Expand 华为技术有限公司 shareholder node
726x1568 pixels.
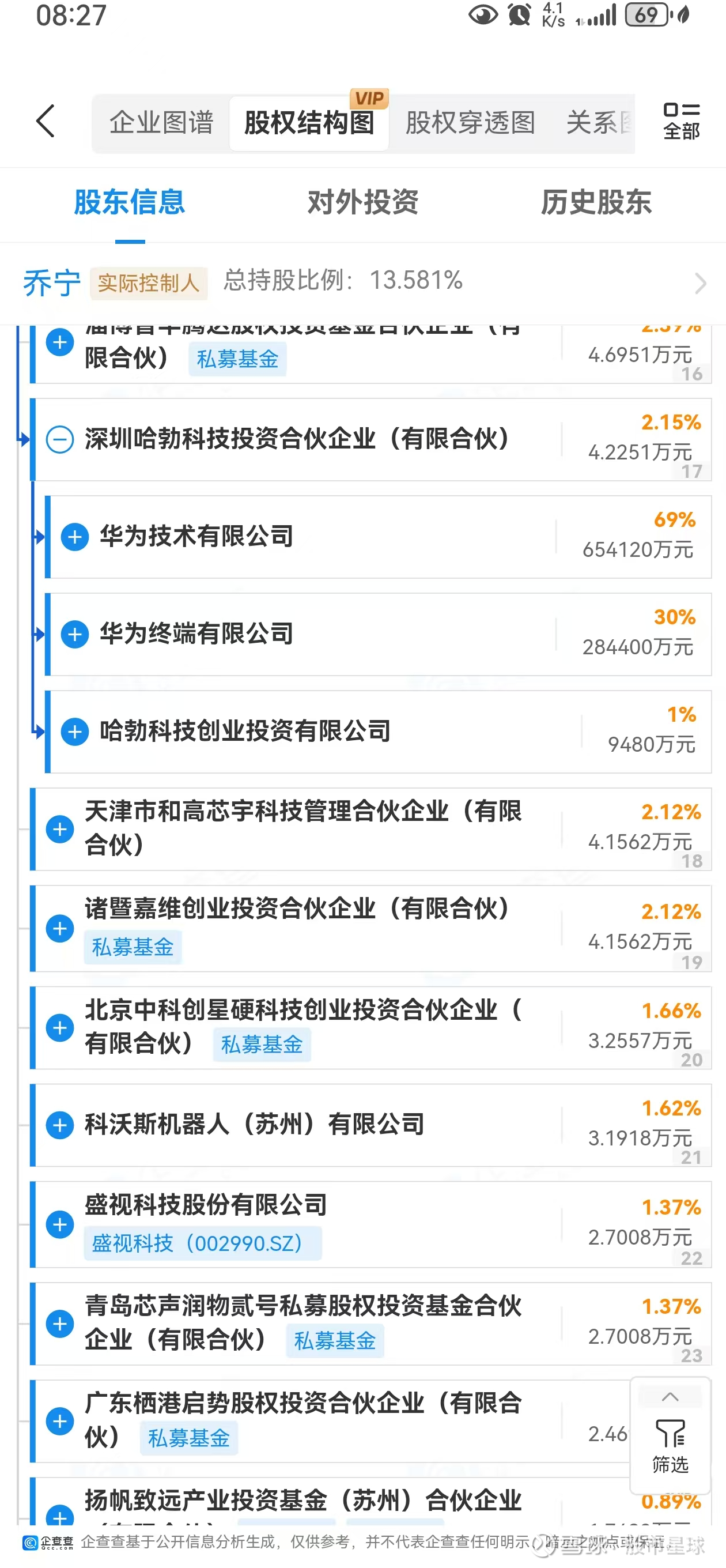tap(75, 537)
